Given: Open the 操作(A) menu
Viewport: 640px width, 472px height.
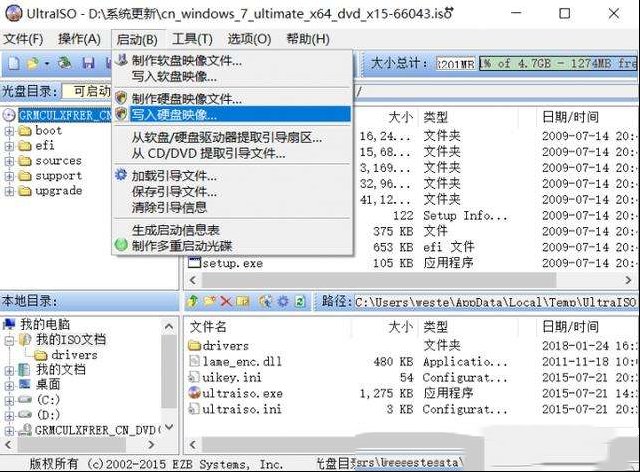Looking at the screenshot, I should tap(79, 39).
